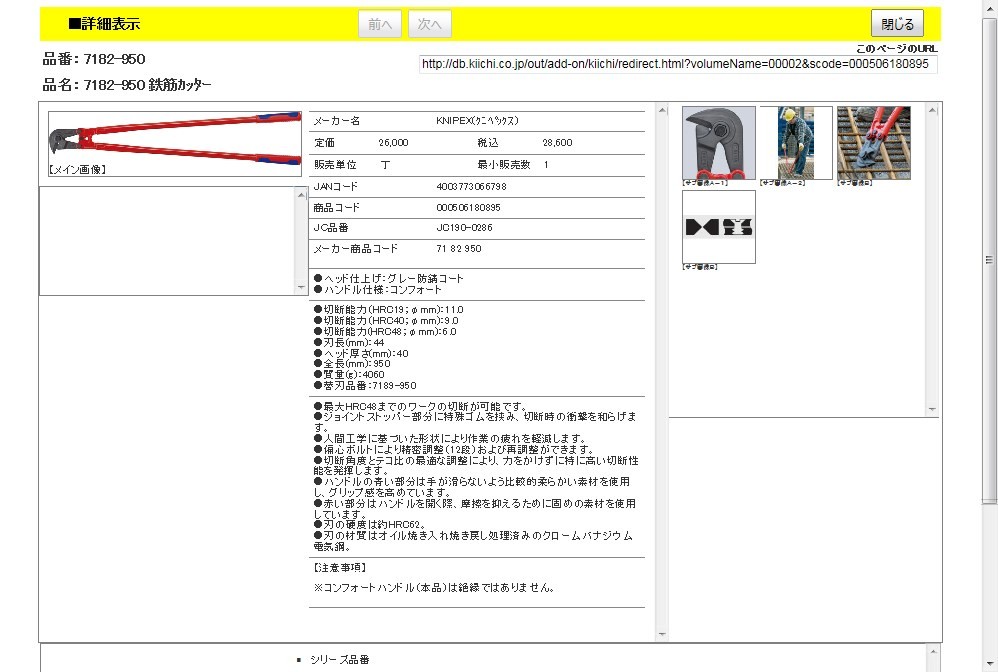Screen dimensions: 998x672
Task: Select maker product code 71 82 950
Action: point(458,248)
